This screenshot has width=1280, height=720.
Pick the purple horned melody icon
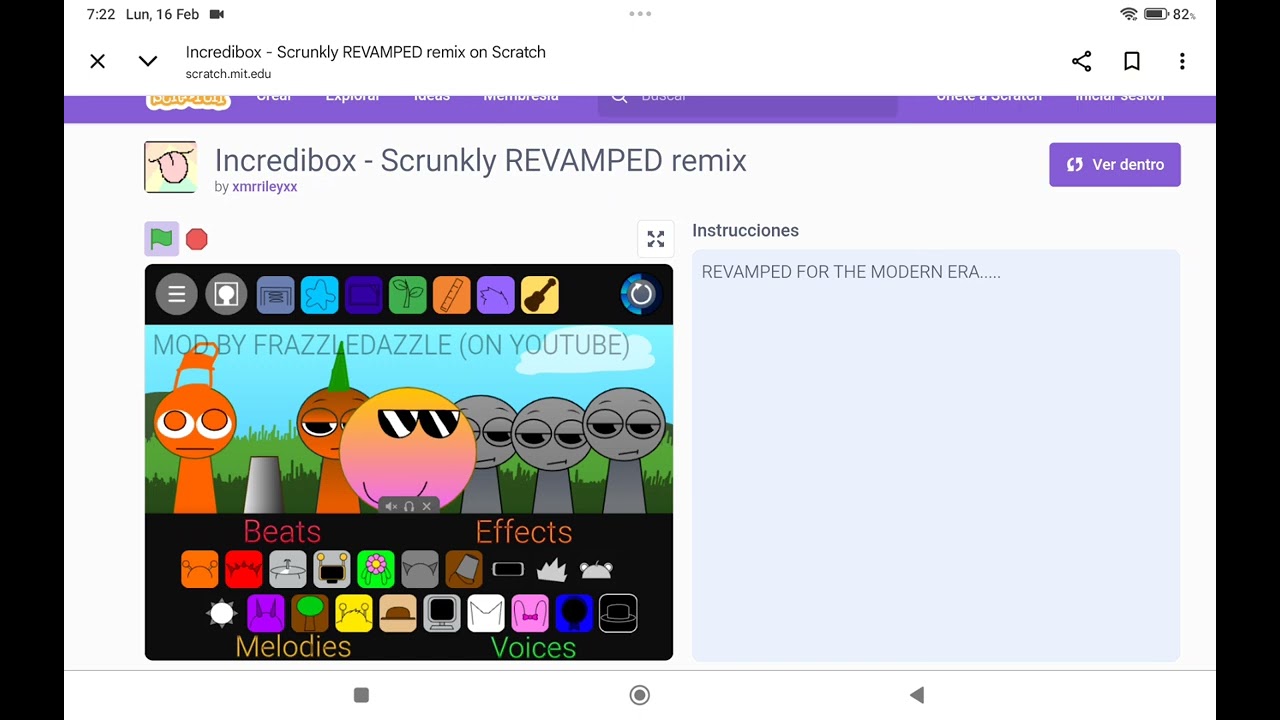[266, 613]
